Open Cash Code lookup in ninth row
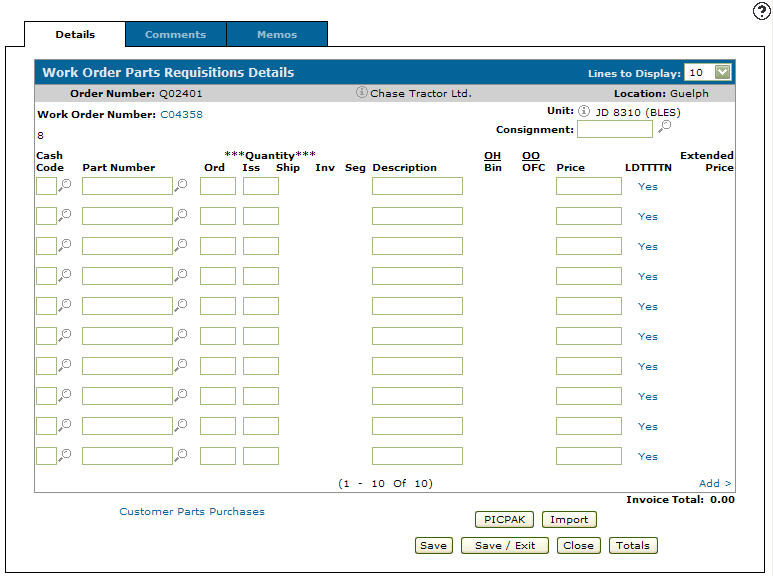Viewport: 773px width, 576px height. pyautogui.click(x=65, y=426)
